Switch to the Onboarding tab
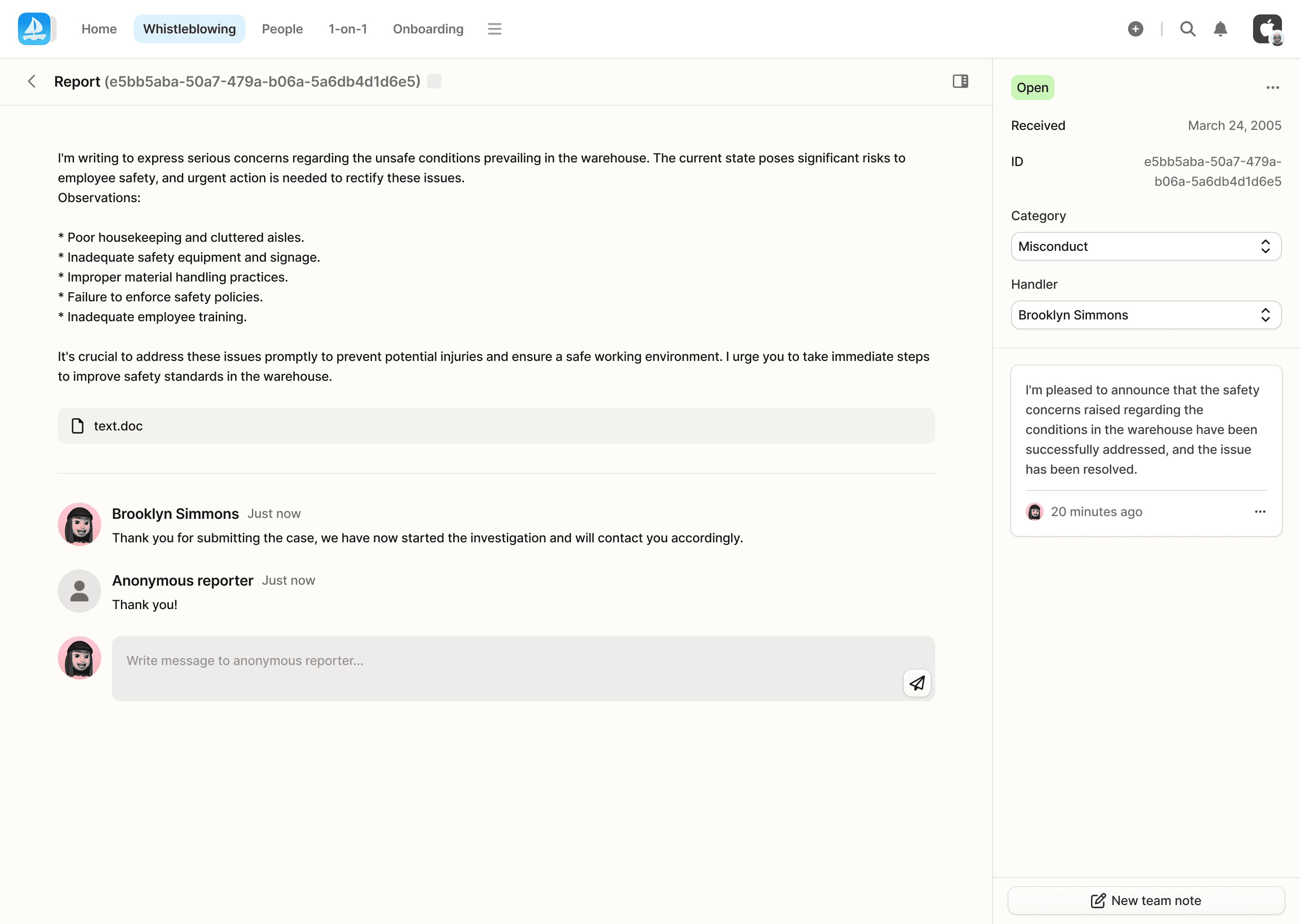This screenshot has width=1300, height=924. 427,29
